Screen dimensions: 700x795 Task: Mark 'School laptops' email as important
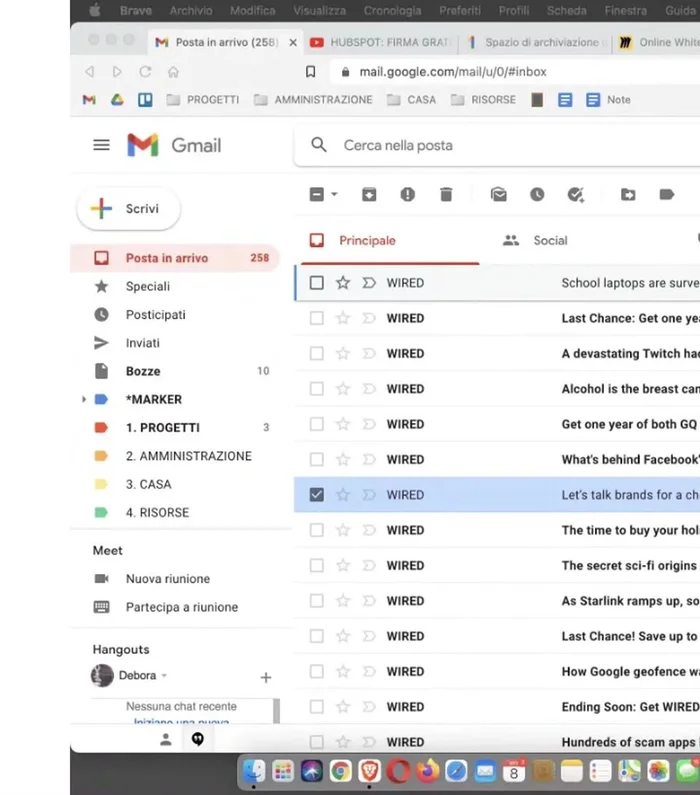pos(369,283)
